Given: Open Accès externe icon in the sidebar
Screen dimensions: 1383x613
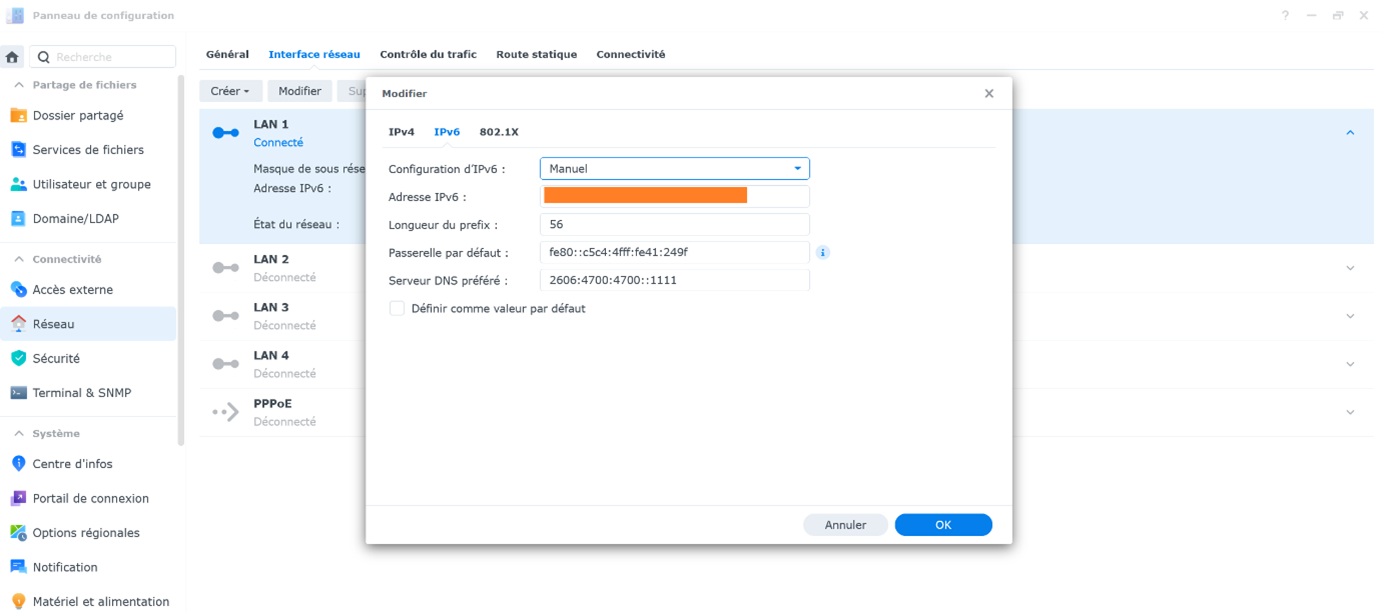Looking at the screenshot, I should pos(18,290).
